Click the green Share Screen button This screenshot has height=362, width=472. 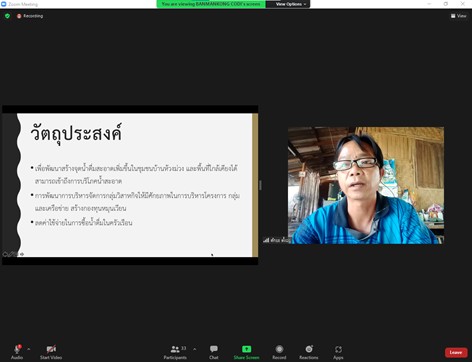click(x=246, y=352)
